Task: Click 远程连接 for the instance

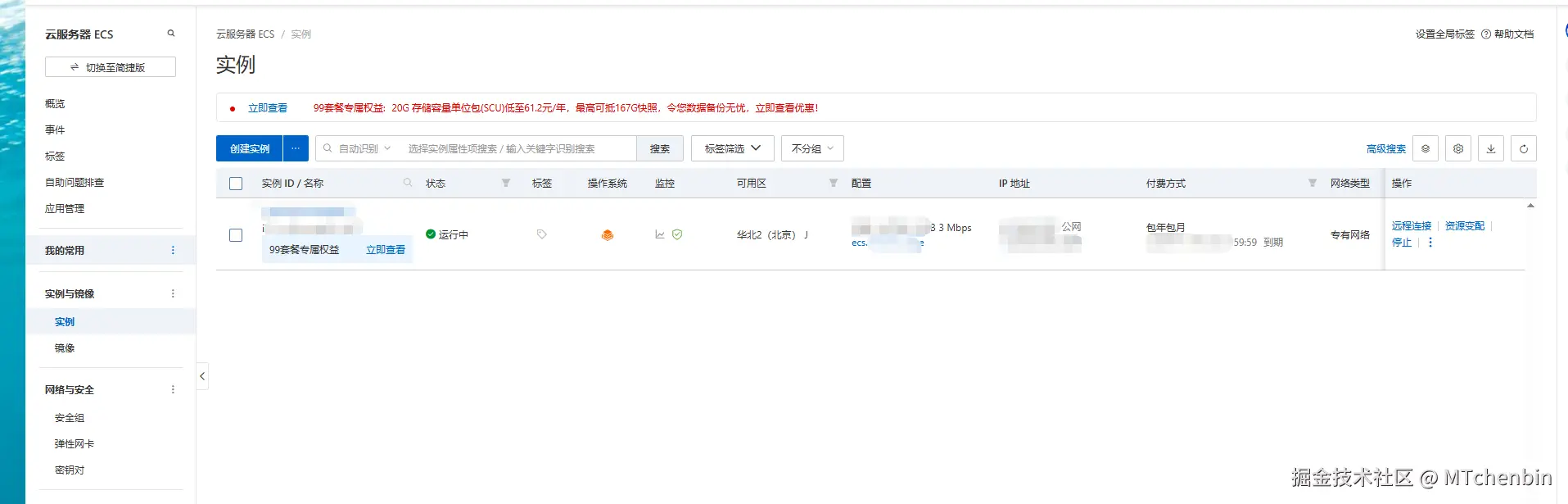Action: coord(1412,226)
